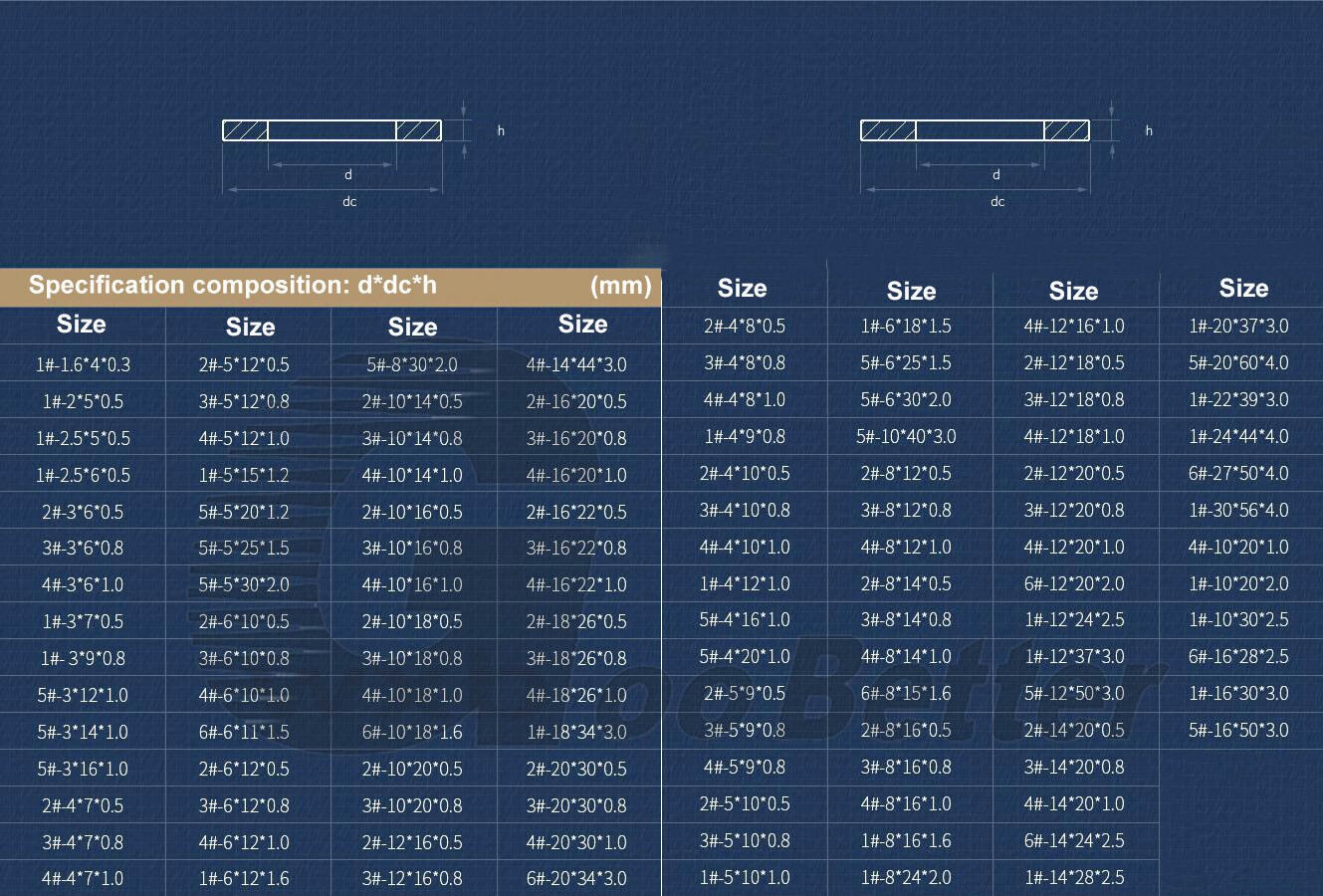1323x896 pixels.
Task: Select the Specification composition header banner
Action: click(331, 287)
